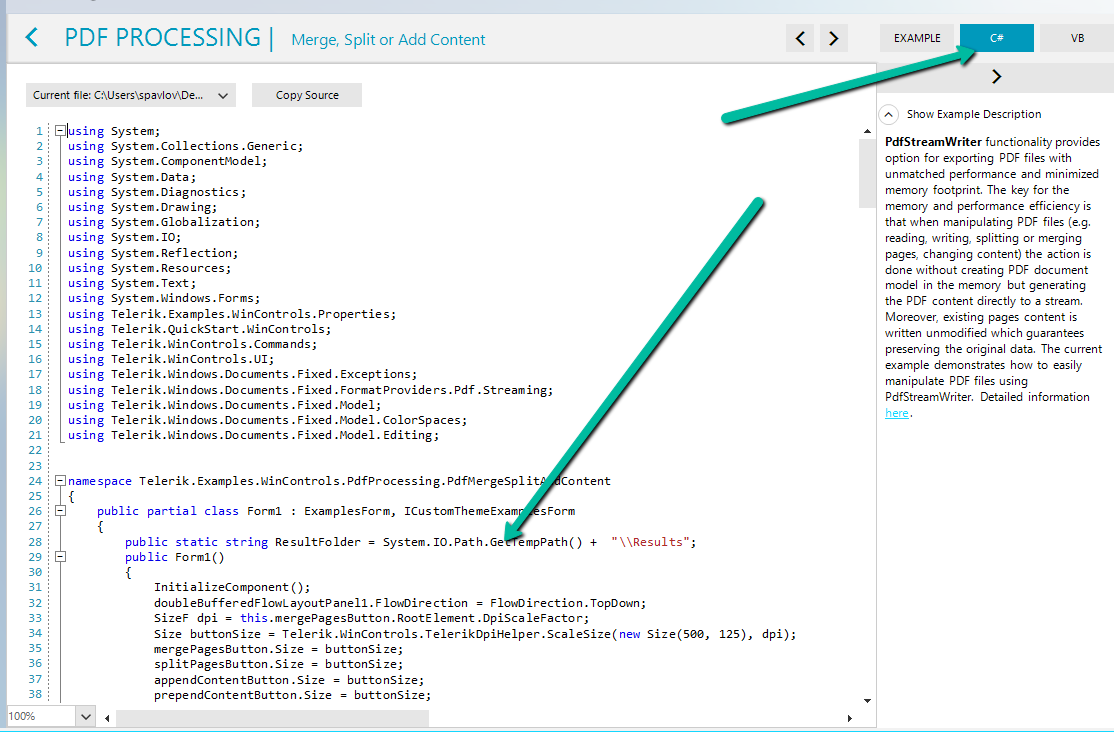Image resolution: width=1114 pixels, height=732 pixels.
Task: Click the vertical scrollbar down arrow
Action: click(867, 701)
